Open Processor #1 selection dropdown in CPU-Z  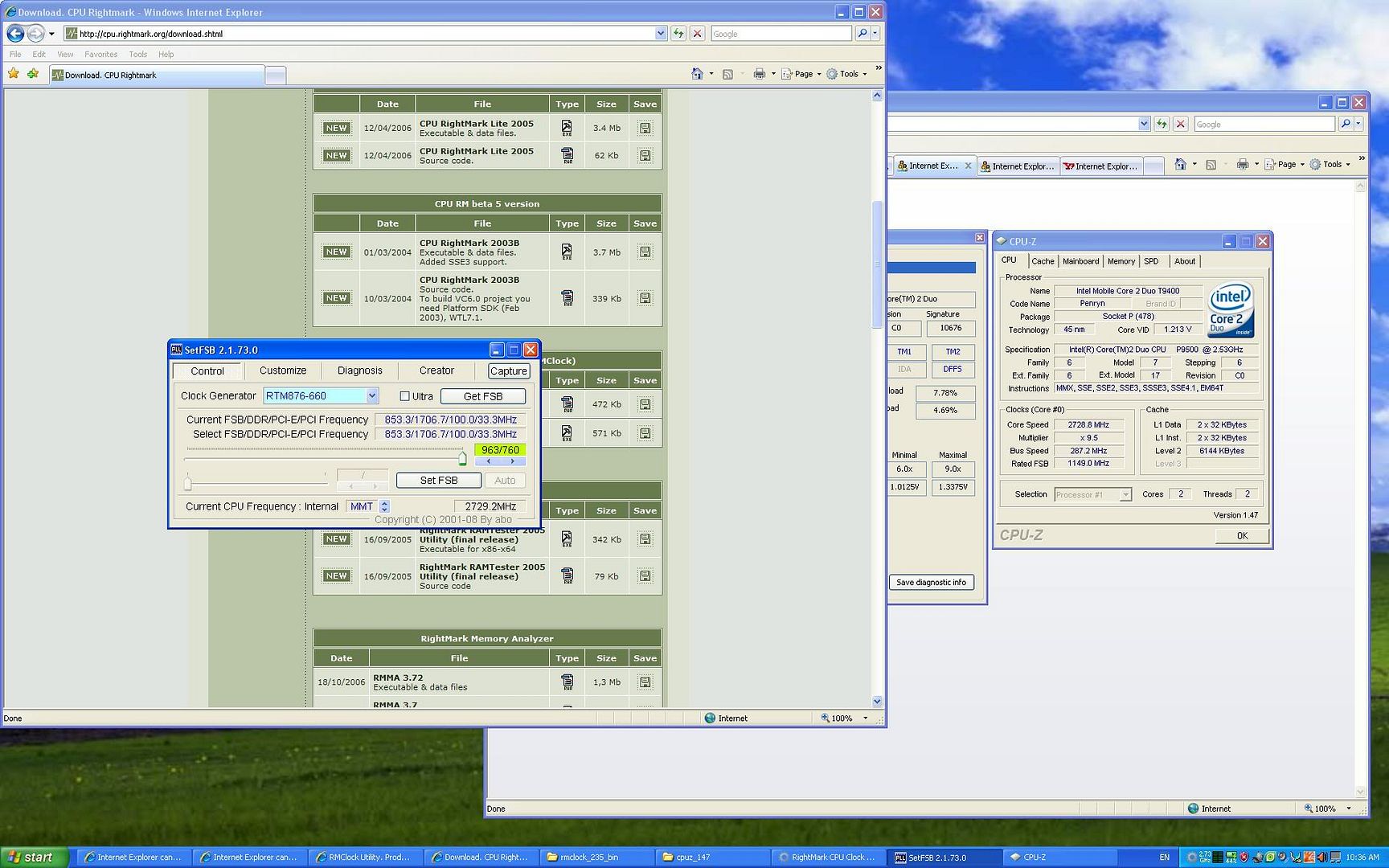pos(1125,494)
